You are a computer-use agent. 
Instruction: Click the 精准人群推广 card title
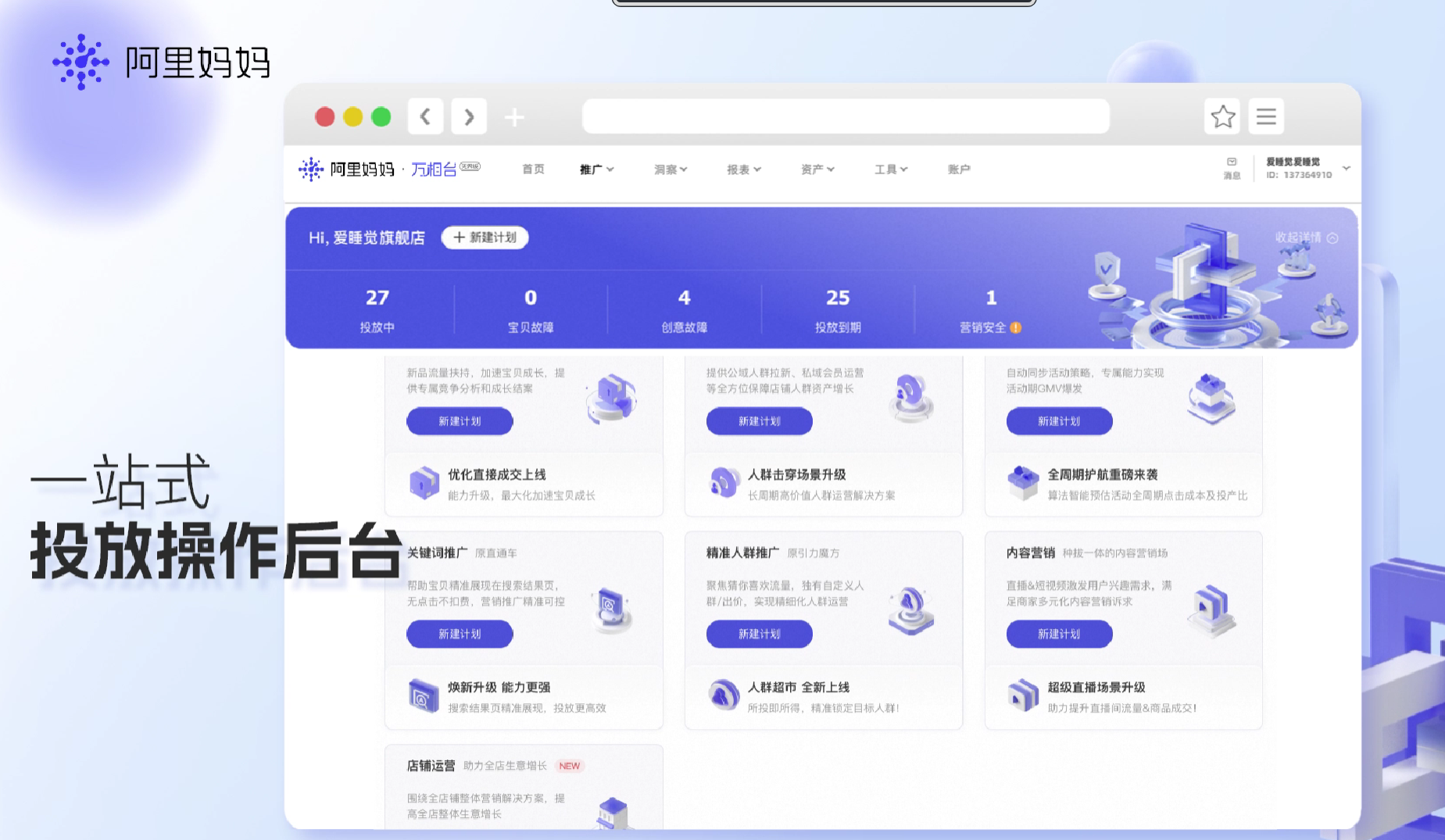[x=742, y=552]
